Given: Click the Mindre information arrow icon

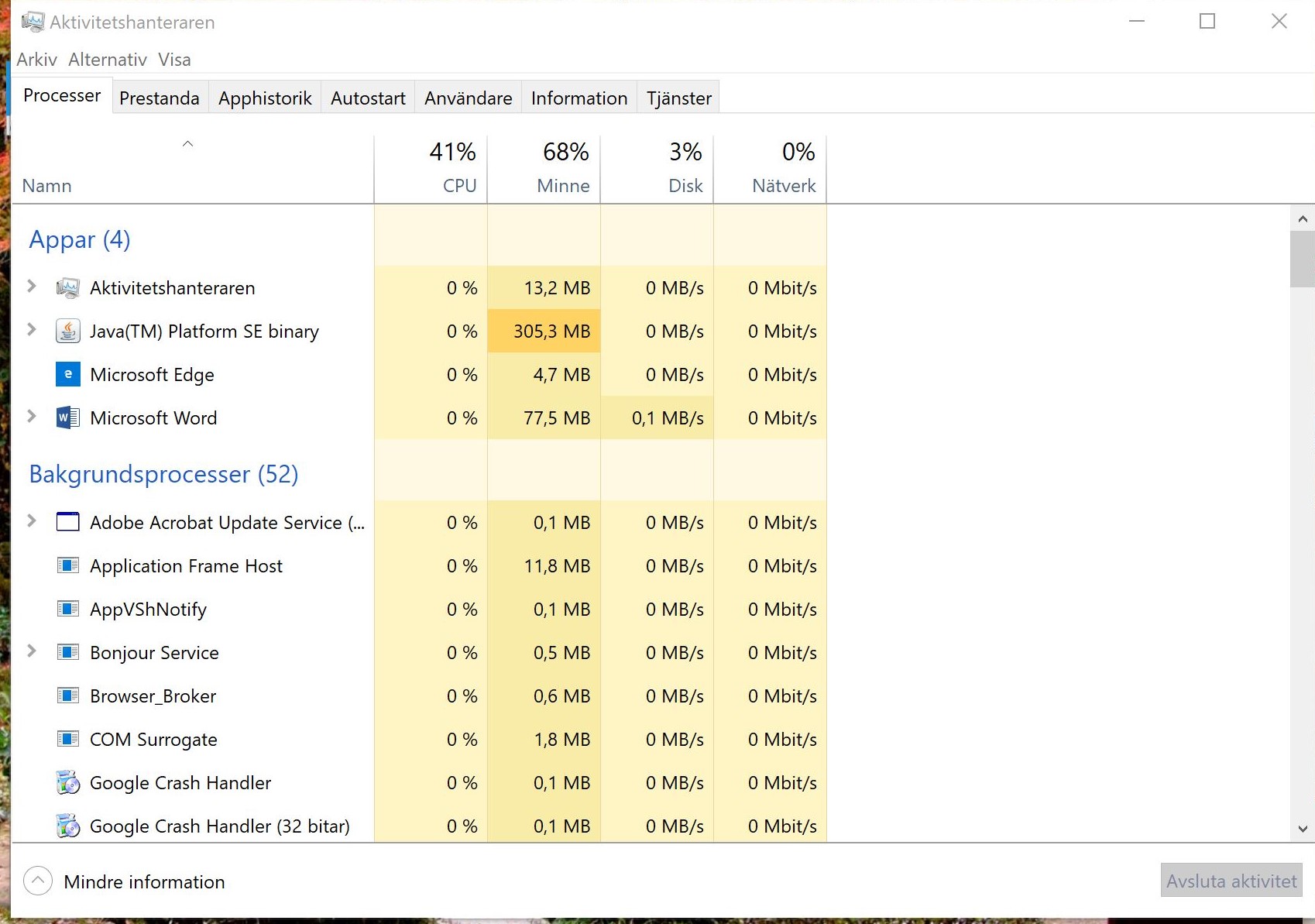Looking at the screenshot, I should click(x=38, y=881).
